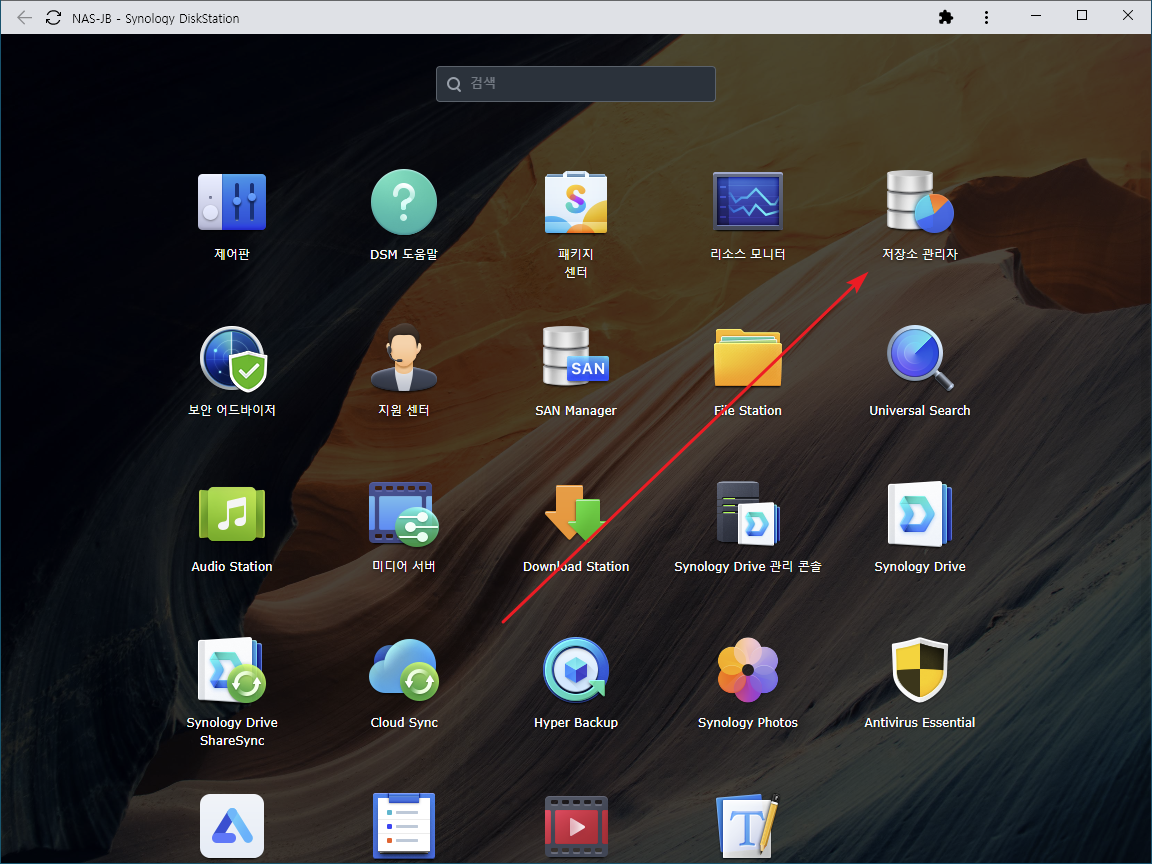This screenshot has height=864, width=1152.
Task: Reload the NAS-JB page
Action: tap(54, 18)
